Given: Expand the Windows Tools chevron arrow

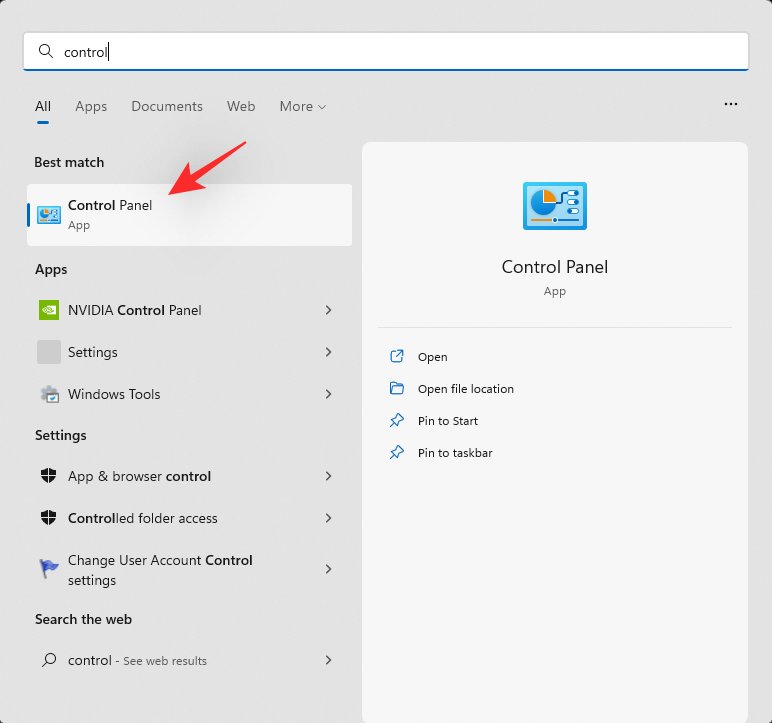Looking at the screenshot, I should 328,394.
